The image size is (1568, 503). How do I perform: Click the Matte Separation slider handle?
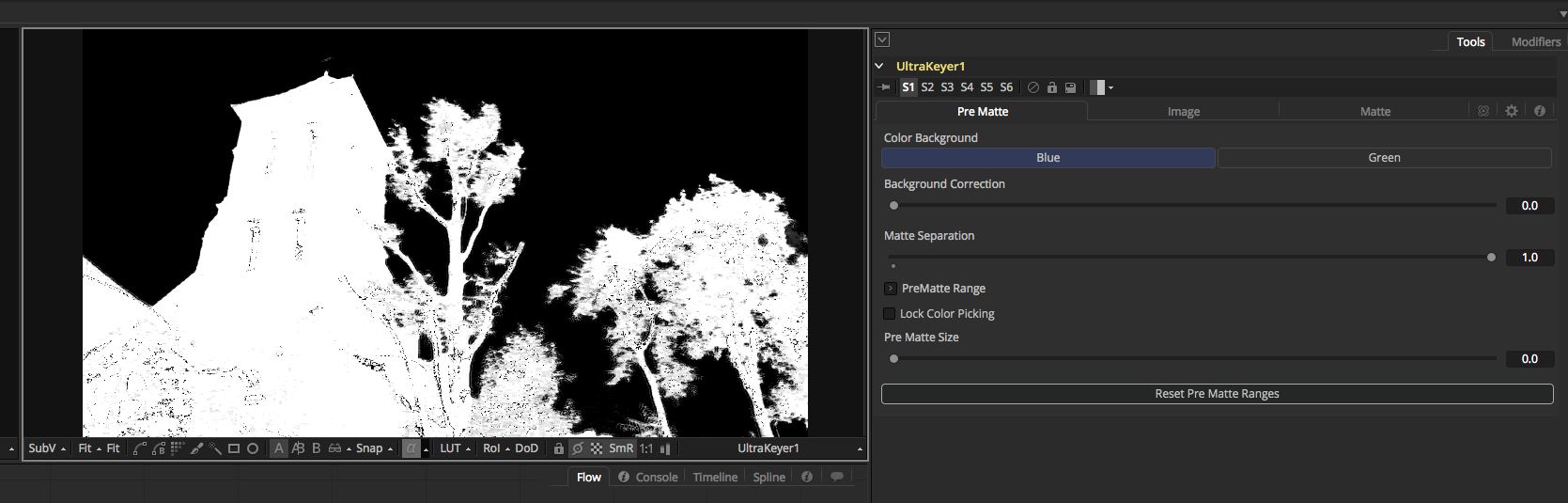(1491, 257)
